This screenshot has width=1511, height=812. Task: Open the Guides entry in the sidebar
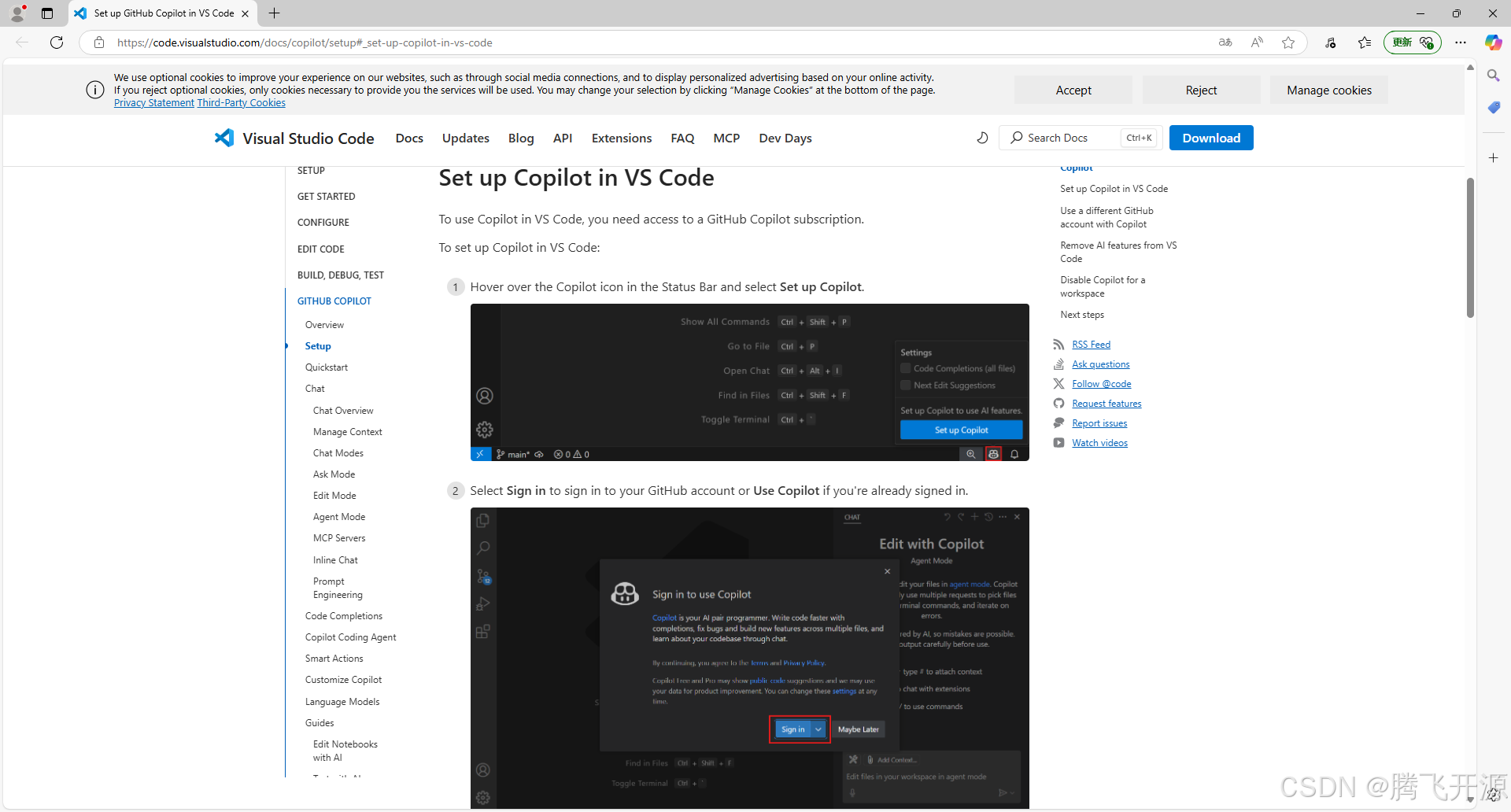click(x=320, y=723)
